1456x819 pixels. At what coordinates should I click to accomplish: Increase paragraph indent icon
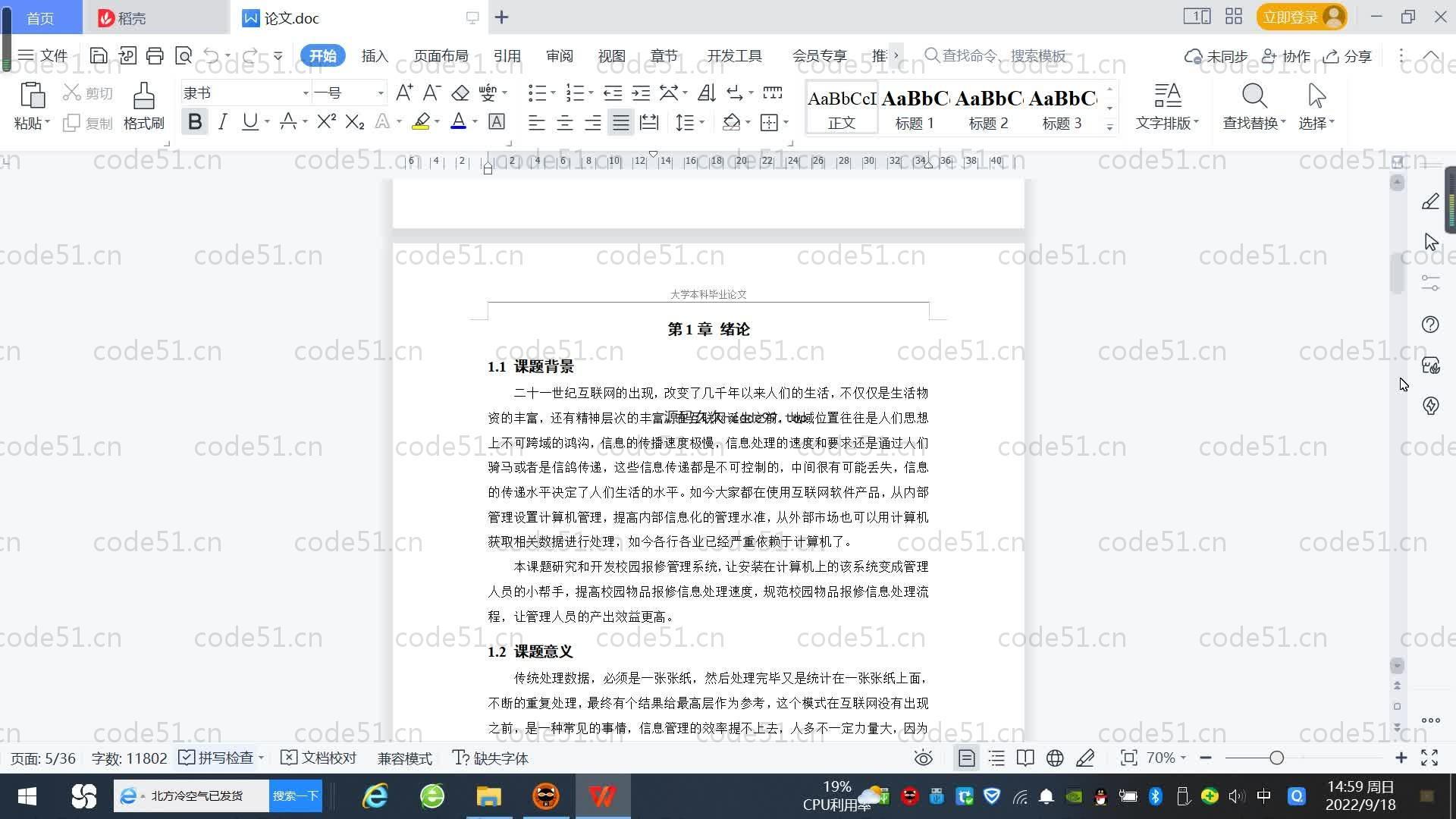click(641, 93)
